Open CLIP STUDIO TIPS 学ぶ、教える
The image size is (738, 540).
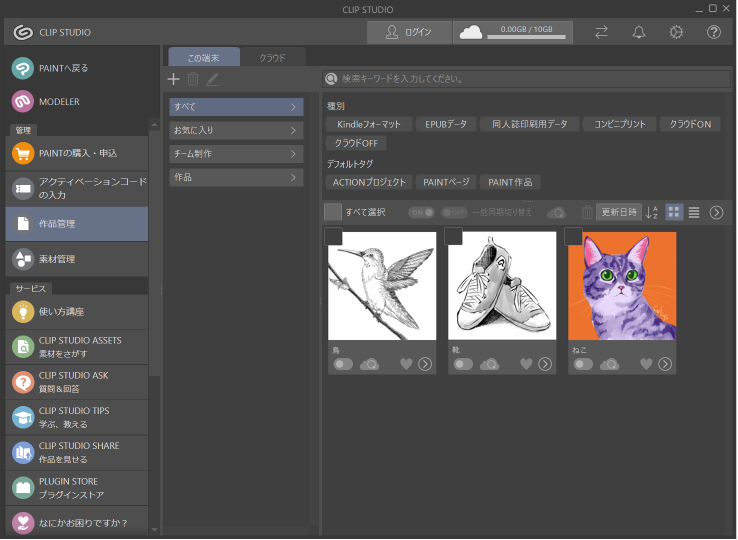coord(77,417)
